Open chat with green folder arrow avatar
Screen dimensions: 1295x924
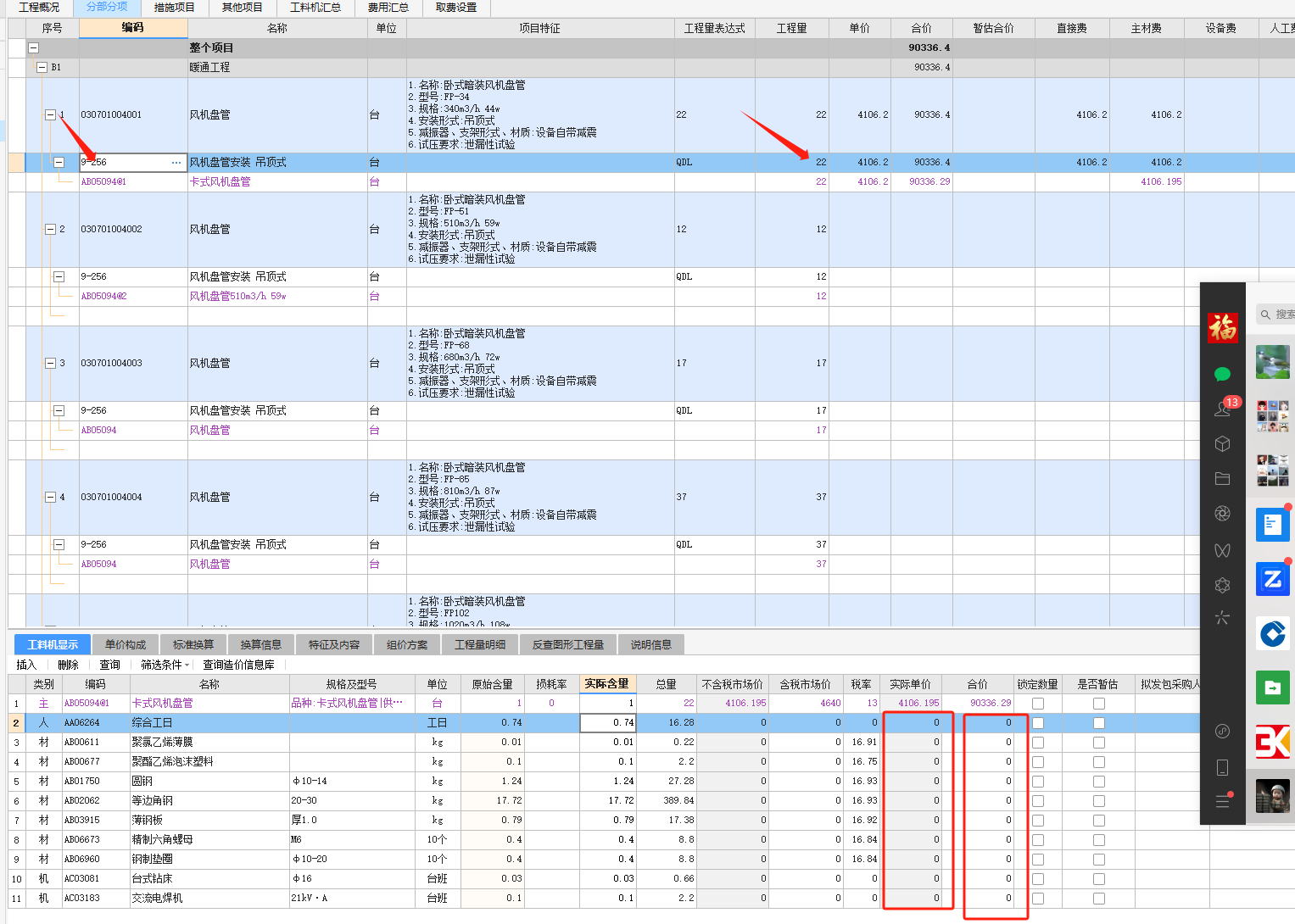[1273, 687]
